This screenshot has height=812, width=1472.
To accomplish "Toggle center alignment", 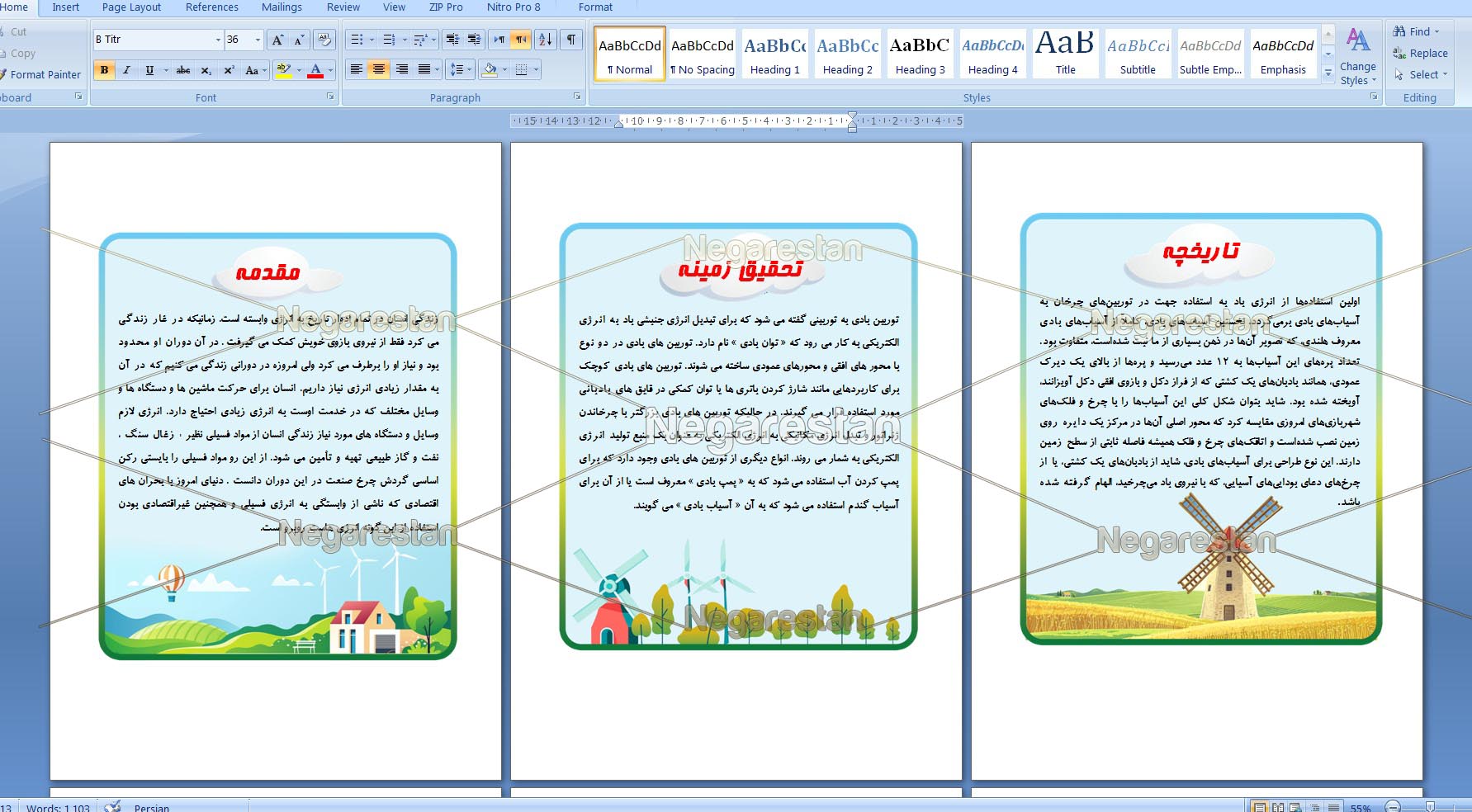I will point(379,70).
